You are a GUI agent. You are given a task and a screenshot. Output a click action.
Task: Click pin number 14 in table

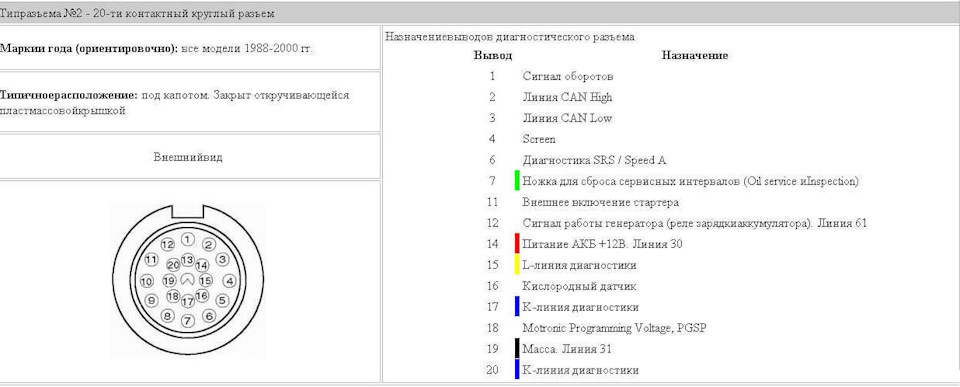493,244
